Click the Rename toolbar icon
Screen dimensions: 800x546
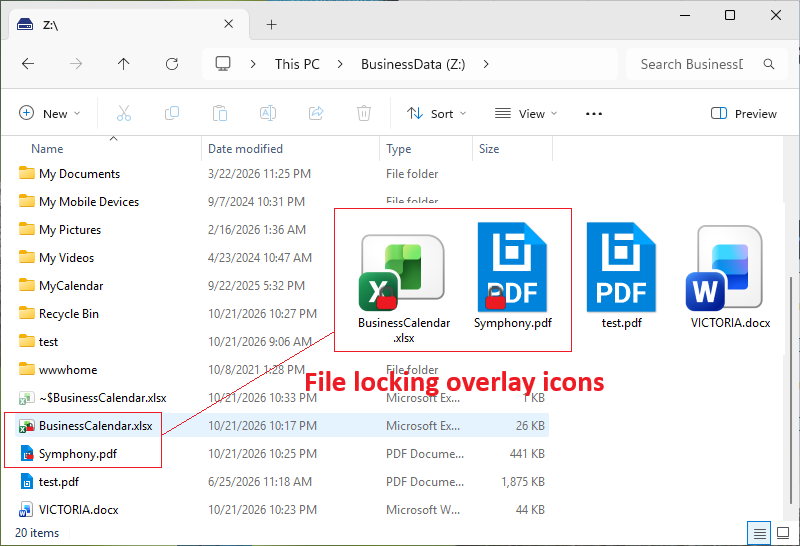(x=268, y=113)
